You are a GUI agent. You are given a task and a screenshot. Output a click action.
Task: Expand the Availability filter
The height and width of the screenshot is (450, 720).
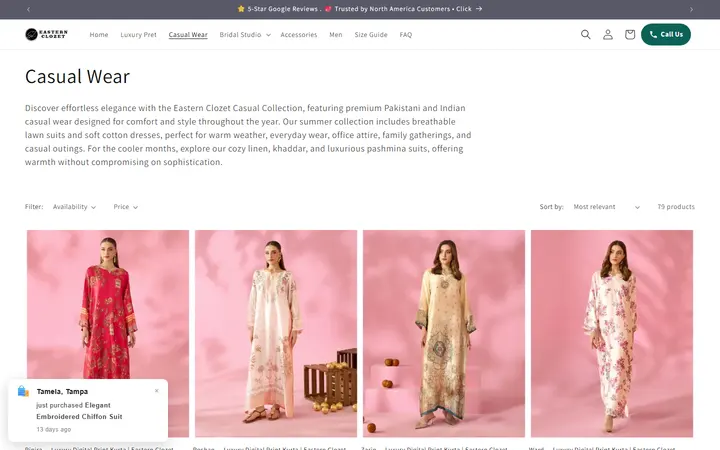pyautogui.click(x=74, y=207)
